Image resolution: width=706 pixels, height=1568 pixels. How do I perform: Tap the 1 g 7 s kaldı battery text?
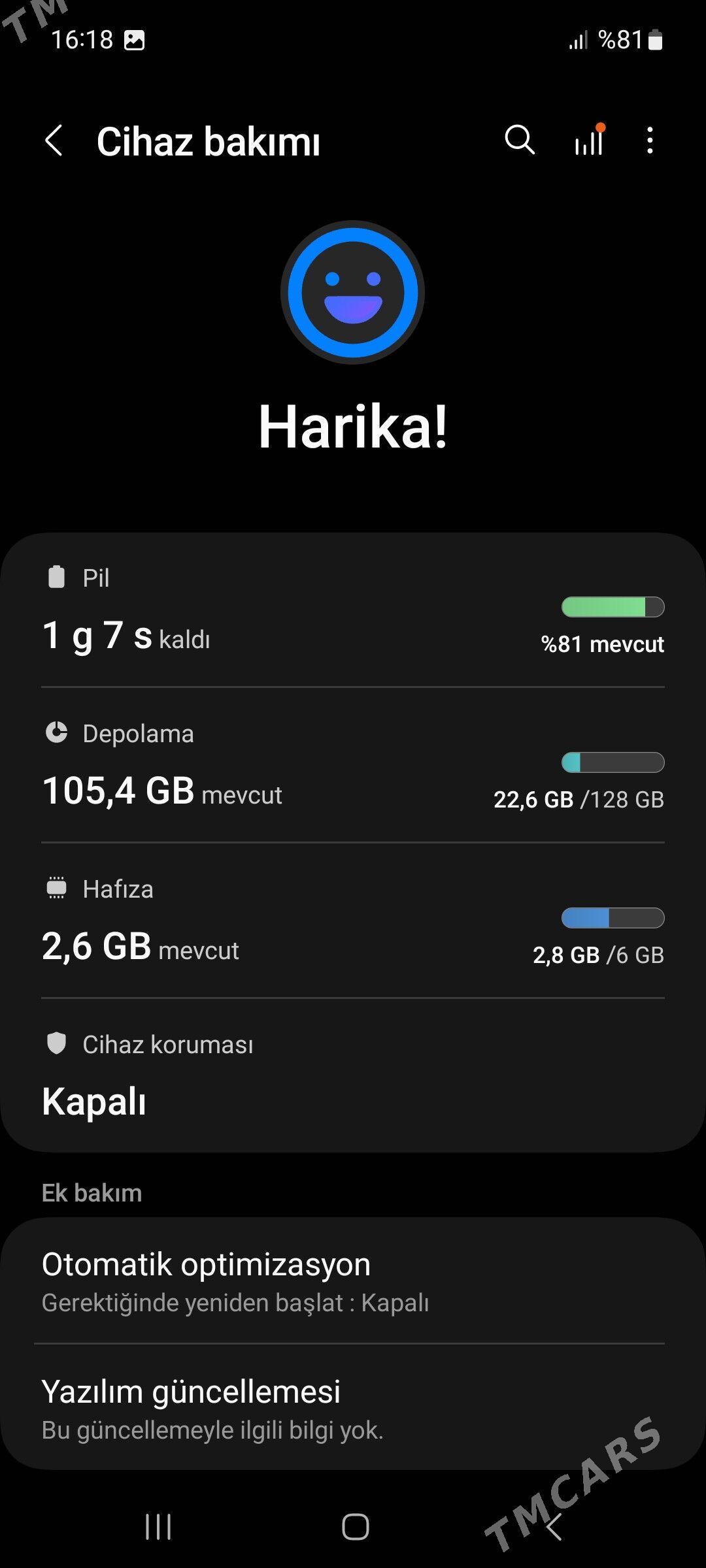pyautogui.click(x=126, y=636)
